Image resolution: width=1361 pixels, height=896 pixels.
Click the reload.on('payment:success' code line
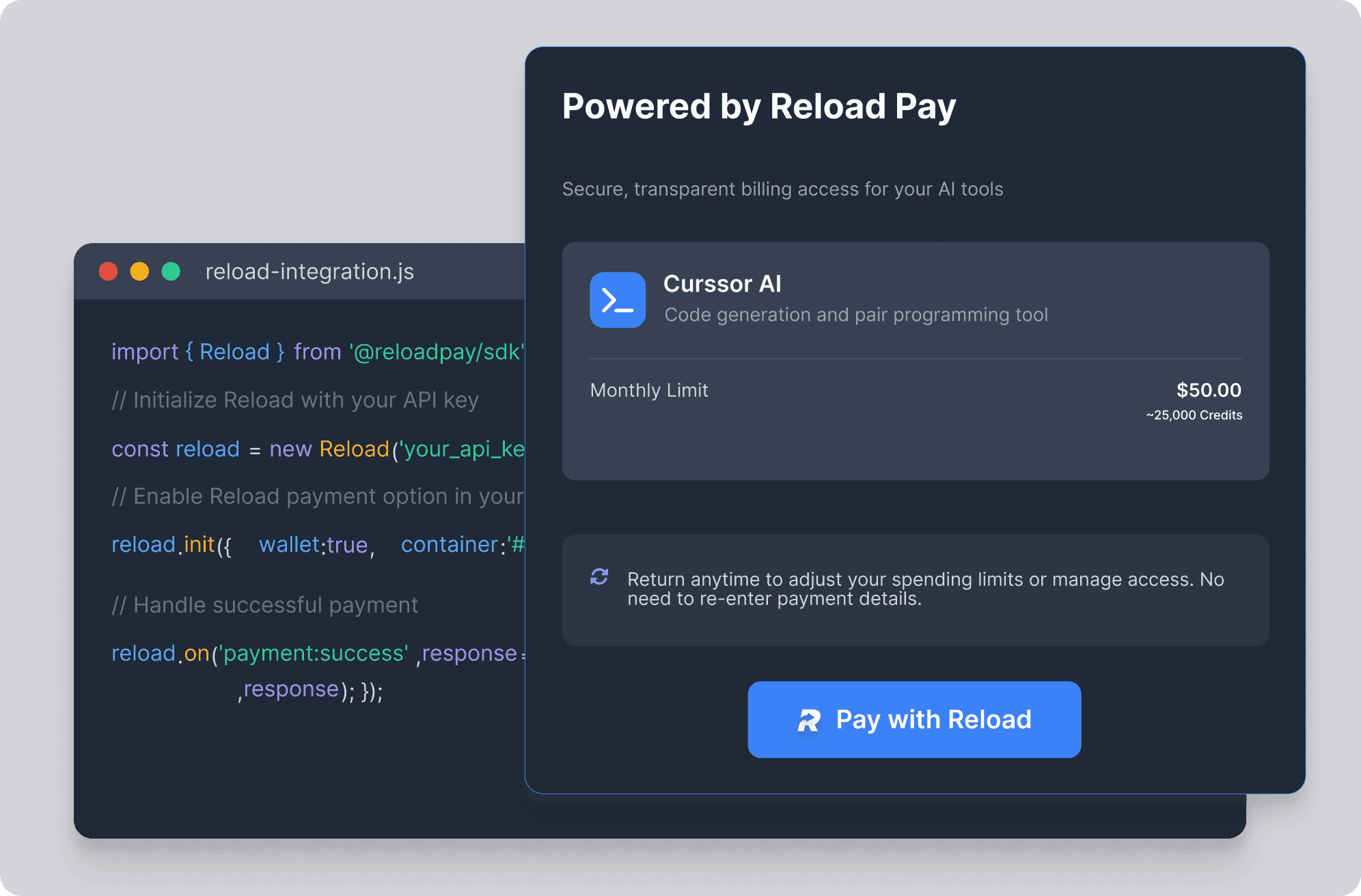coord(318,654)
